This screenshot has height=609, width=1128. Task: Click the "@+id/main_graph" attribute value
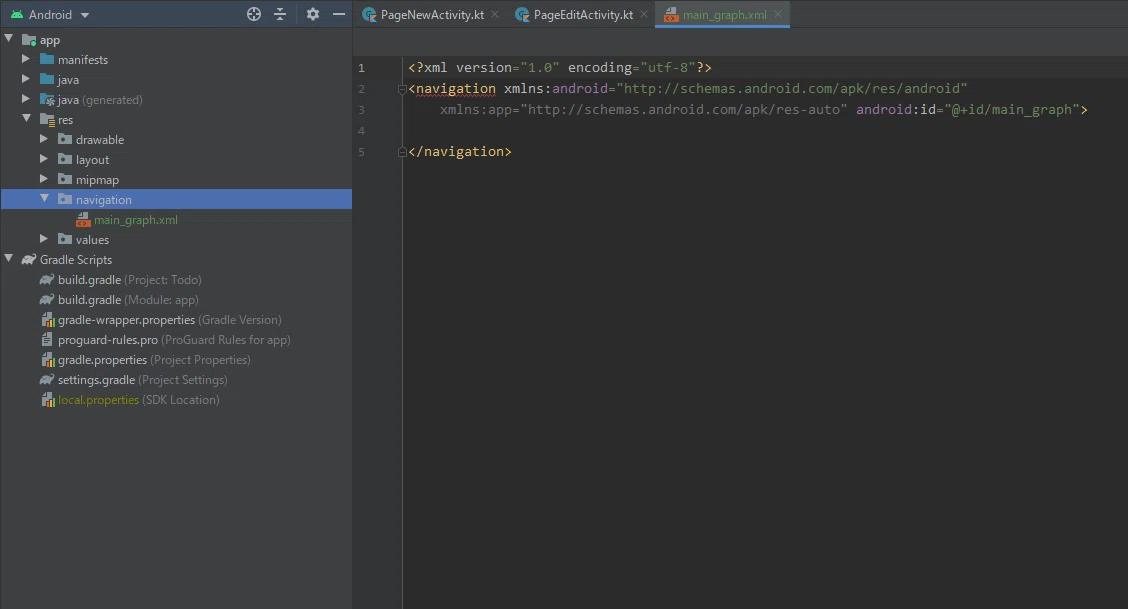[x=1011, y=109]
